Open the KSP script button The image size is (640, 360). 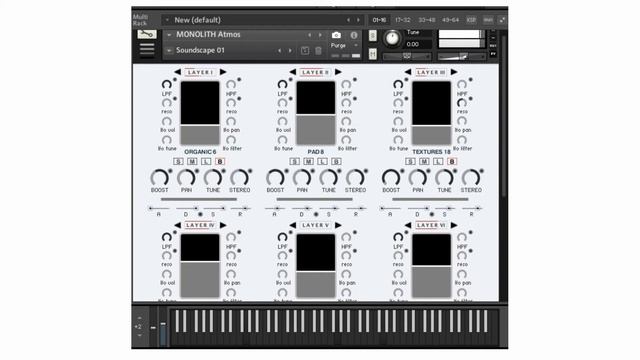pyautogui.click(x=471, y=20)
